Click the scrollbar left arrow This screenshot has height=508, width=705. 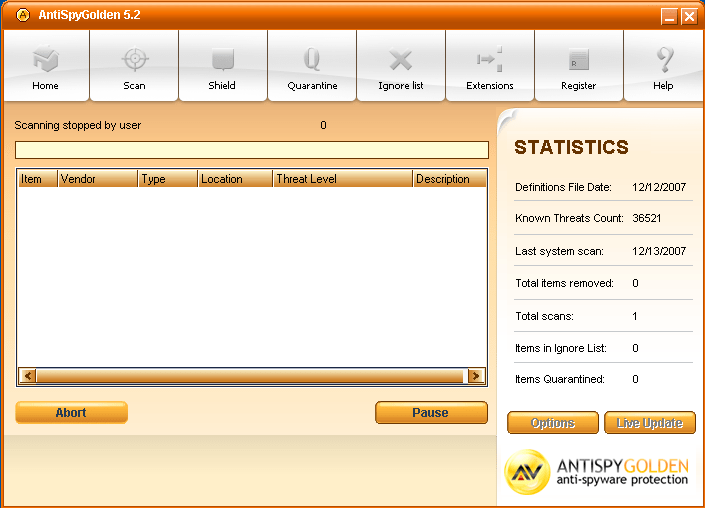coord(28,376)
